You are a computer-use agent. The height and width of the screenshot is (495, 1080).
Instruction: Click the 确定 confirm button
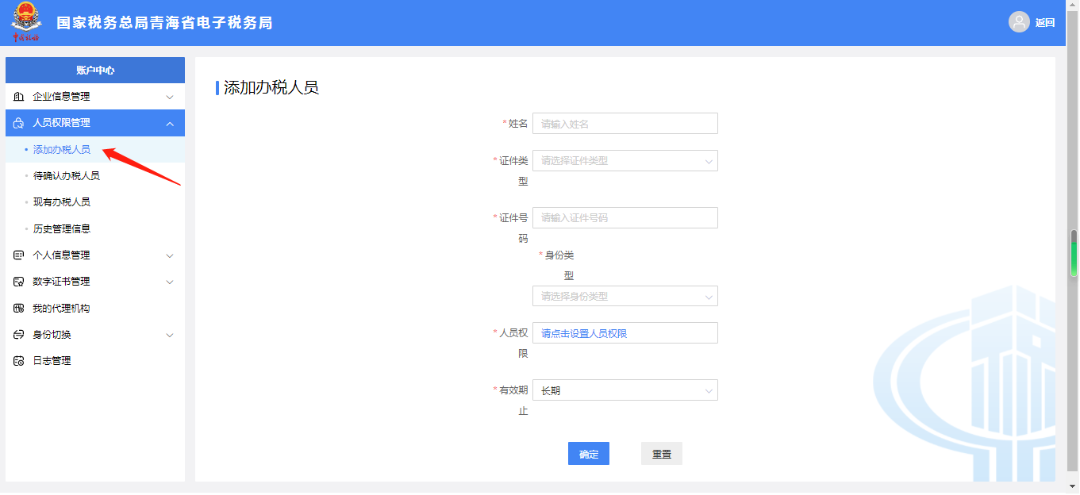tap(589, 454)
